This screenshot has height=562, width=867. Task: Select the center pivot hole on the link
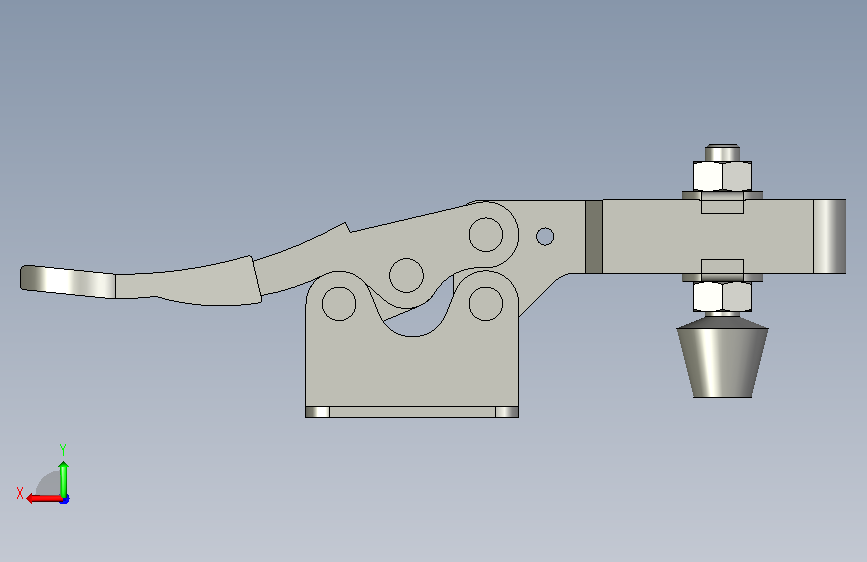pos(406,275)
